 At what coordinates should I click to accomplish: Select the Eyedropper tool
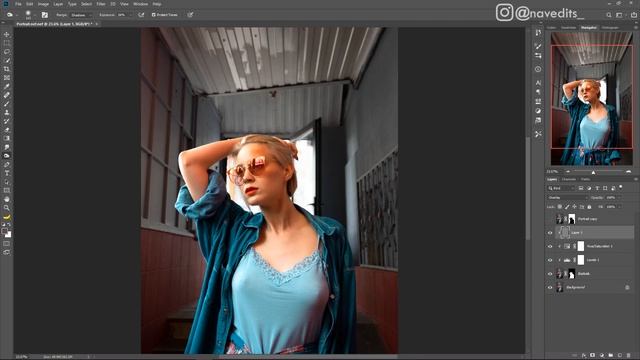[x=7, y=87]
